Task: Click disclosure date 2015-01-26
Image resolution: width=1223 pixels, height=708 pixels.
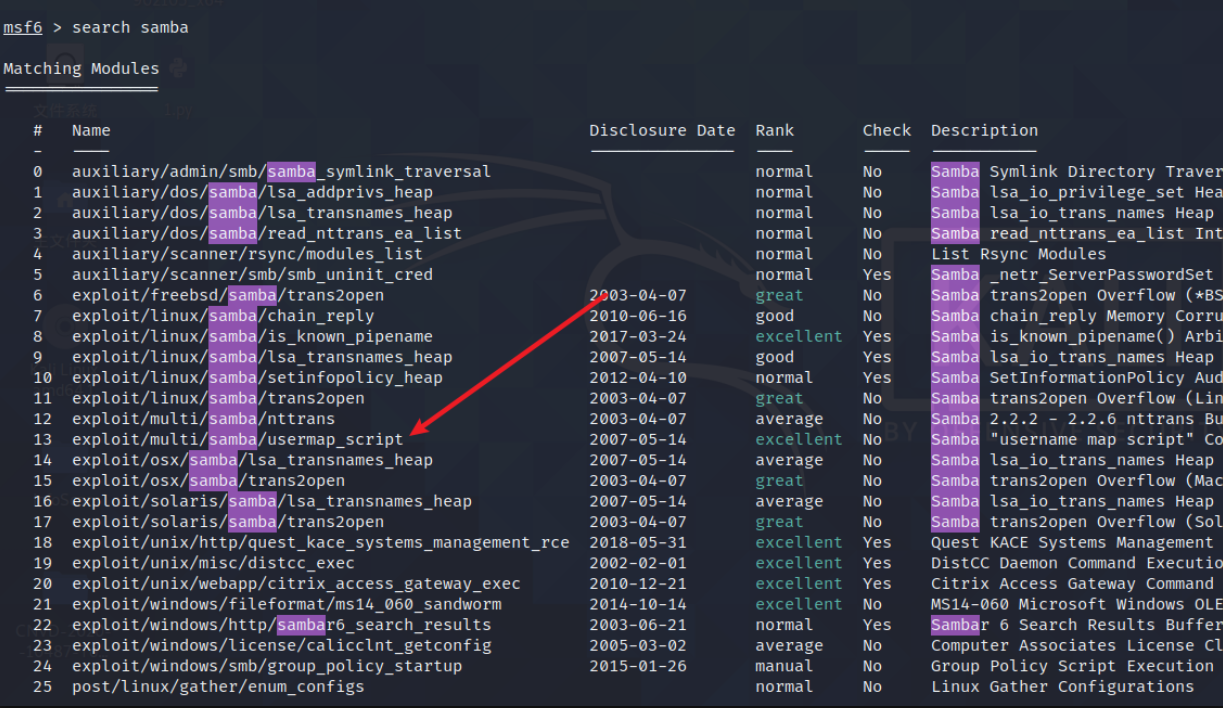Action: click(638, 666)
